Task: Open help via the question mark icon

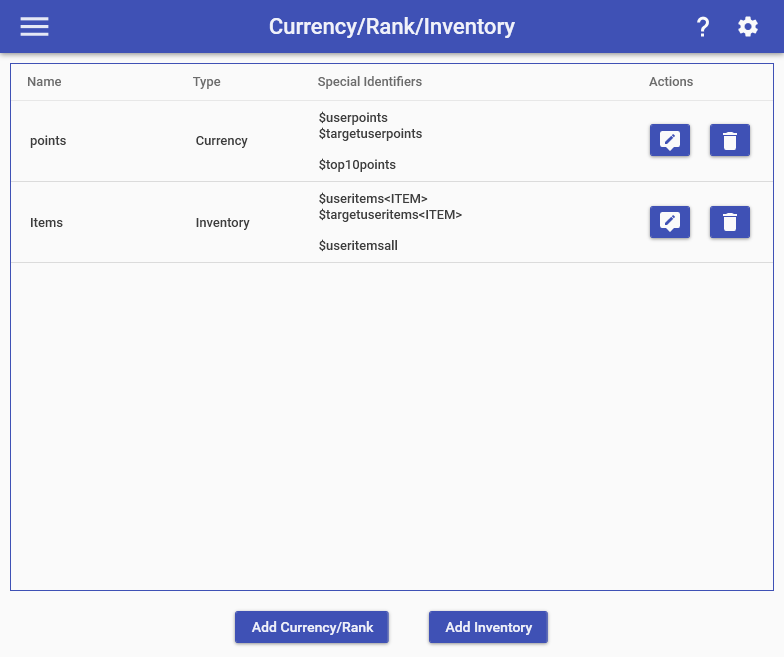Action: (x=703, y=27)
